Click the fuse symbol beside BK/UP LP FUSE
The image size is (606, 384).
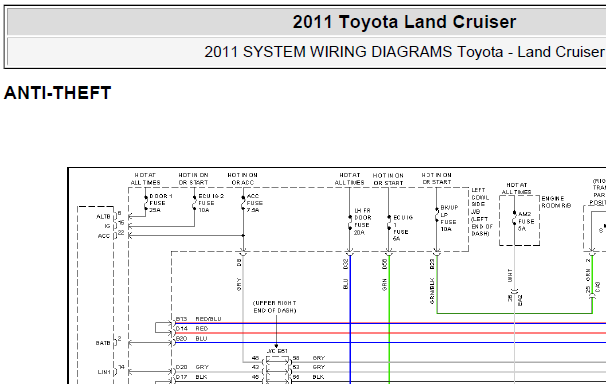coord(437,214)
